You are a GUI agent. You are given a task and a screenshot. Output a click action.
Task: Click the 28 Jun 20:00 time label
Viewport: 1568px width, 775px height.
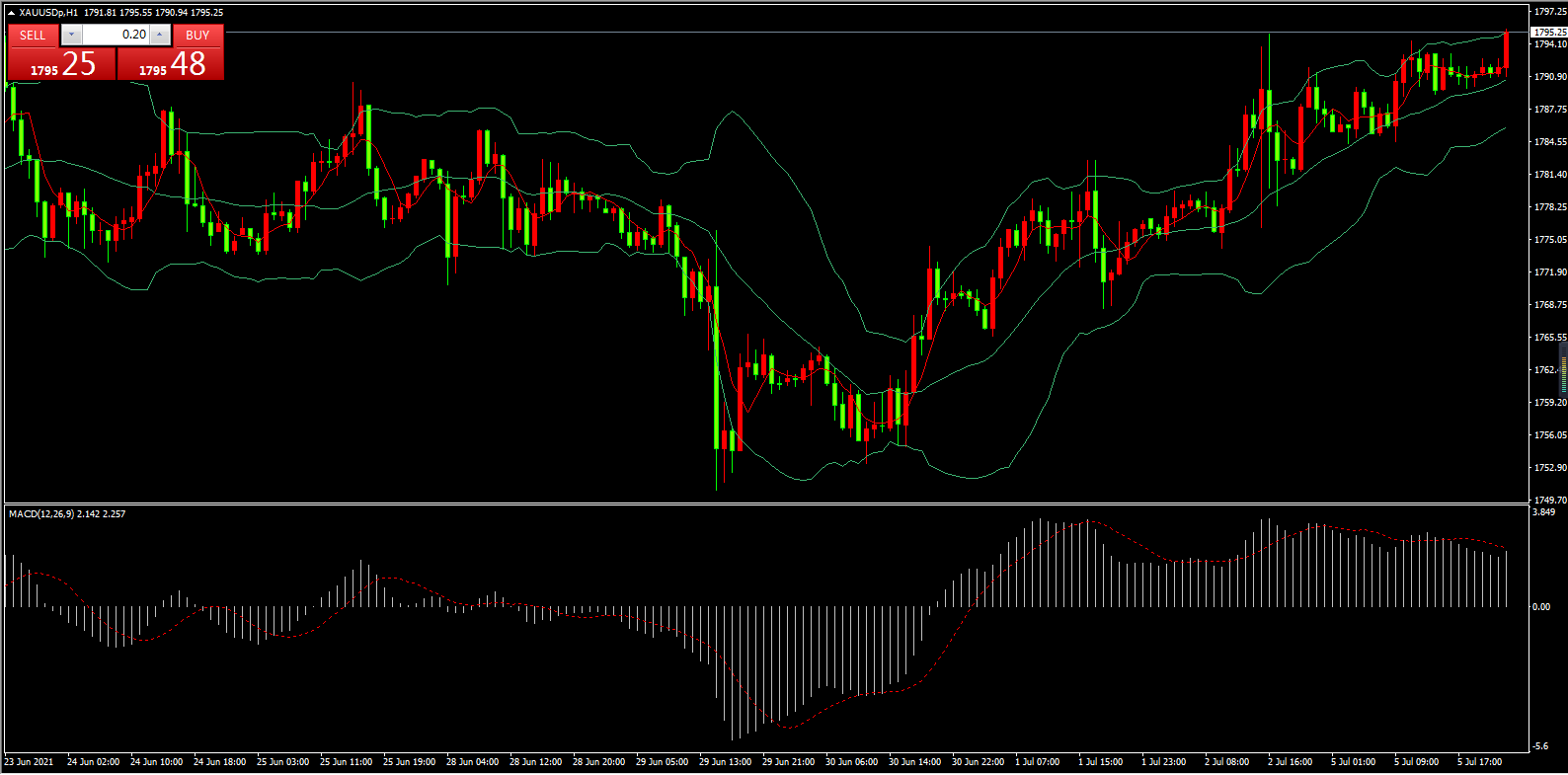pos(598,762)
